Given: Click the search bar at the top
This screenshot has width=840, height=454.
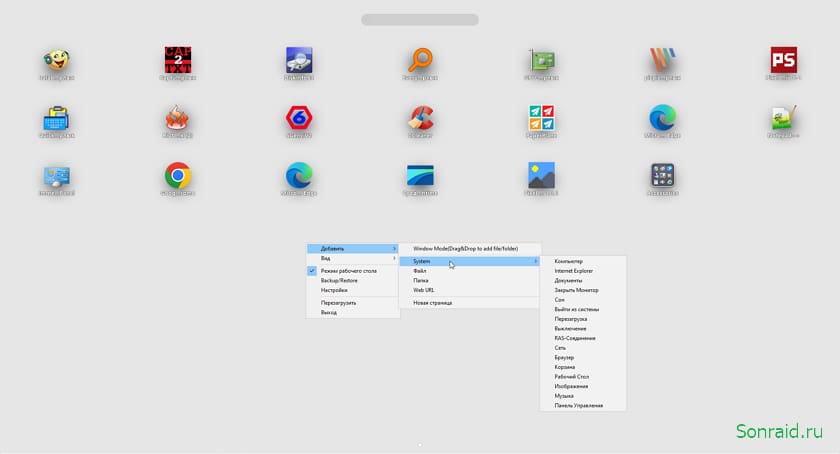Looking at the screenshot, I should click(420, 20).
